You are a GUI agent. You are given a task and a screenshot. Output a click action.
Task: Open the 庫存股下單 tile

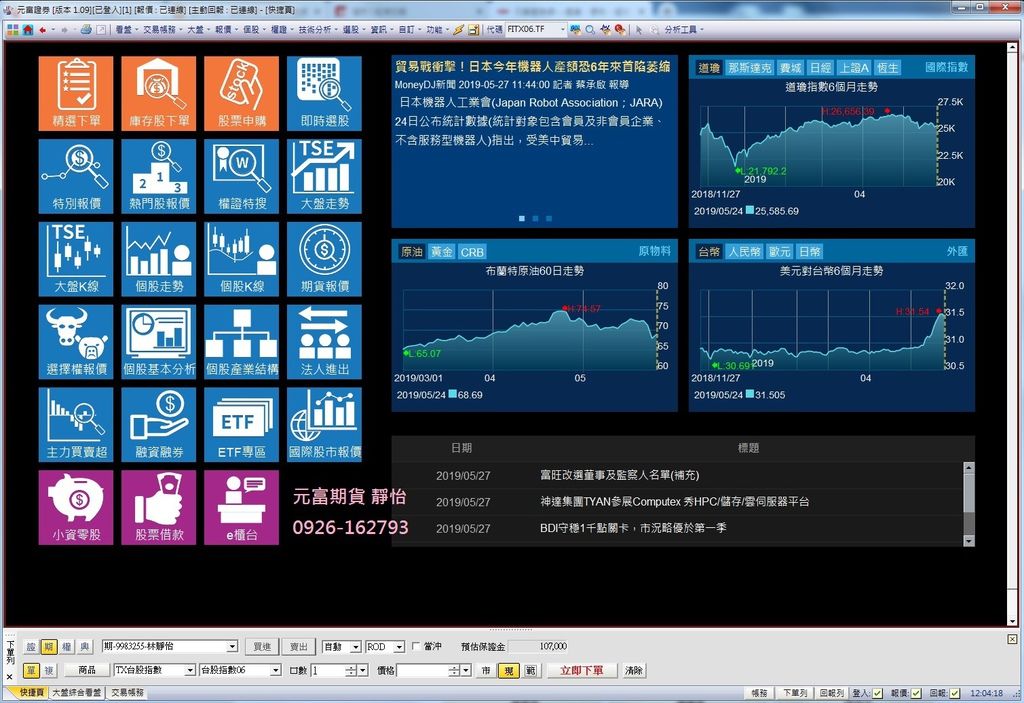pyautogui.click(x=159, y=93)
